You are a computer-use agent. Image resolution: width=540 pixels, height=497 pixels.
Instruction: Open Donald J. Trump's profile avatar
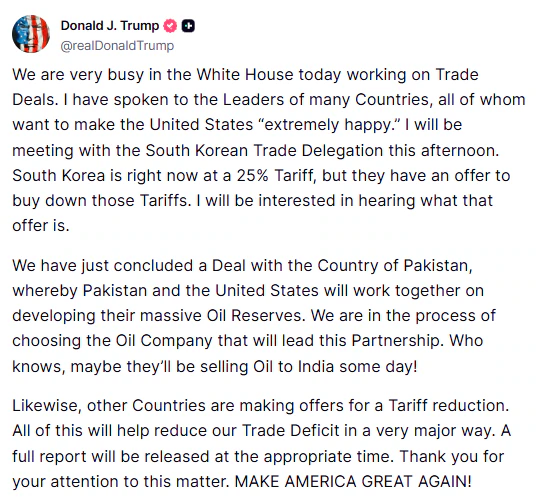point(31,34)
